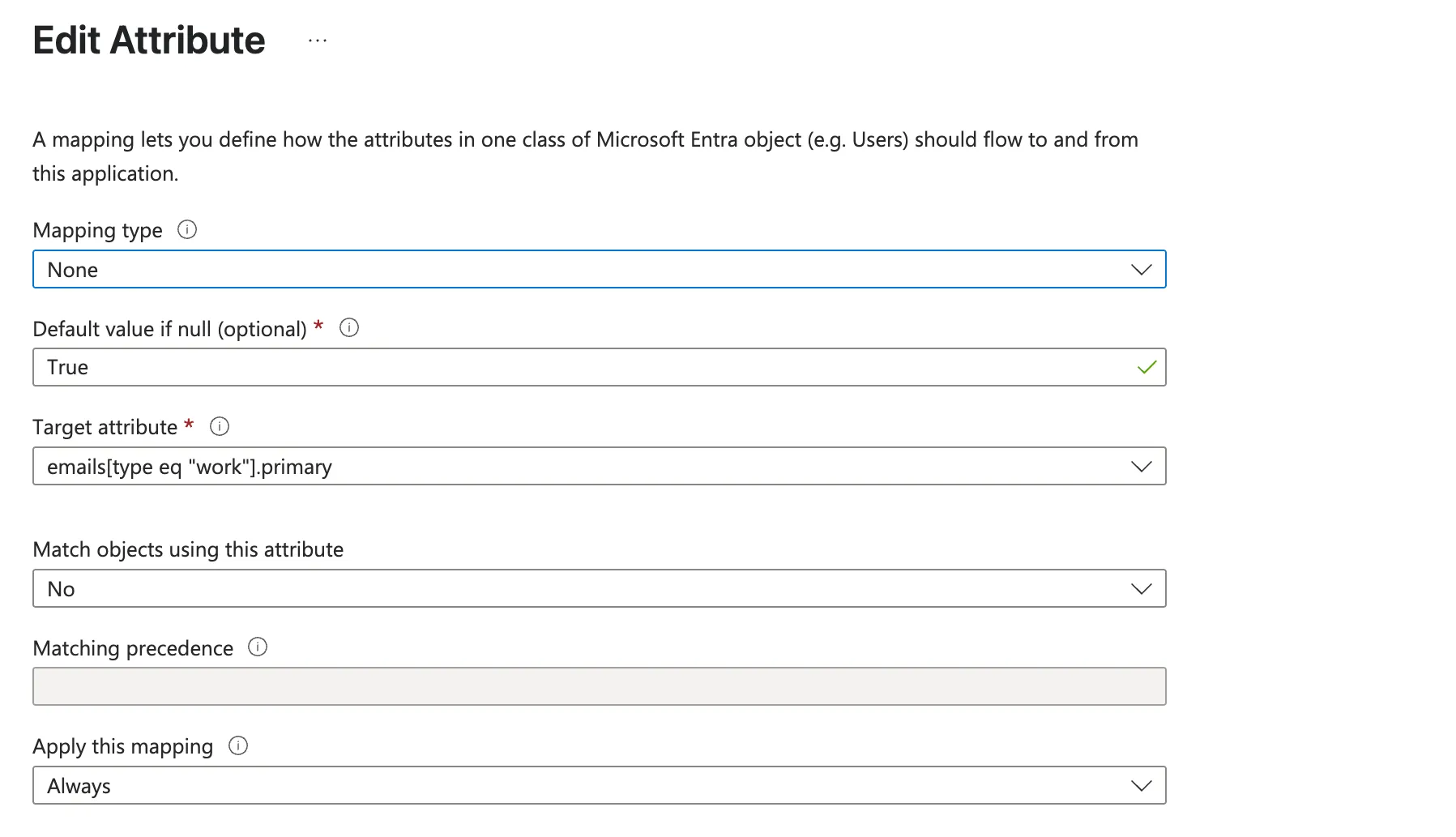Click the info icon beside Default value if null
The height and width of the screenshot is (837, 1456).
(348, 327)
